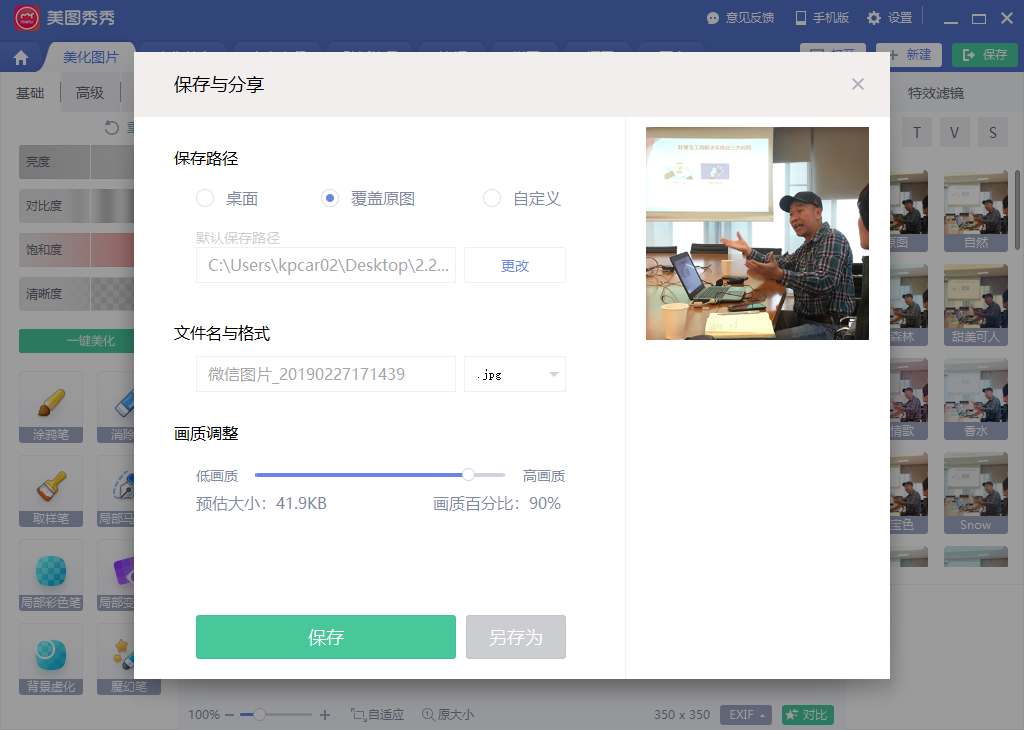
Task: Expand the EXIF dropdown
Action: 746,715
